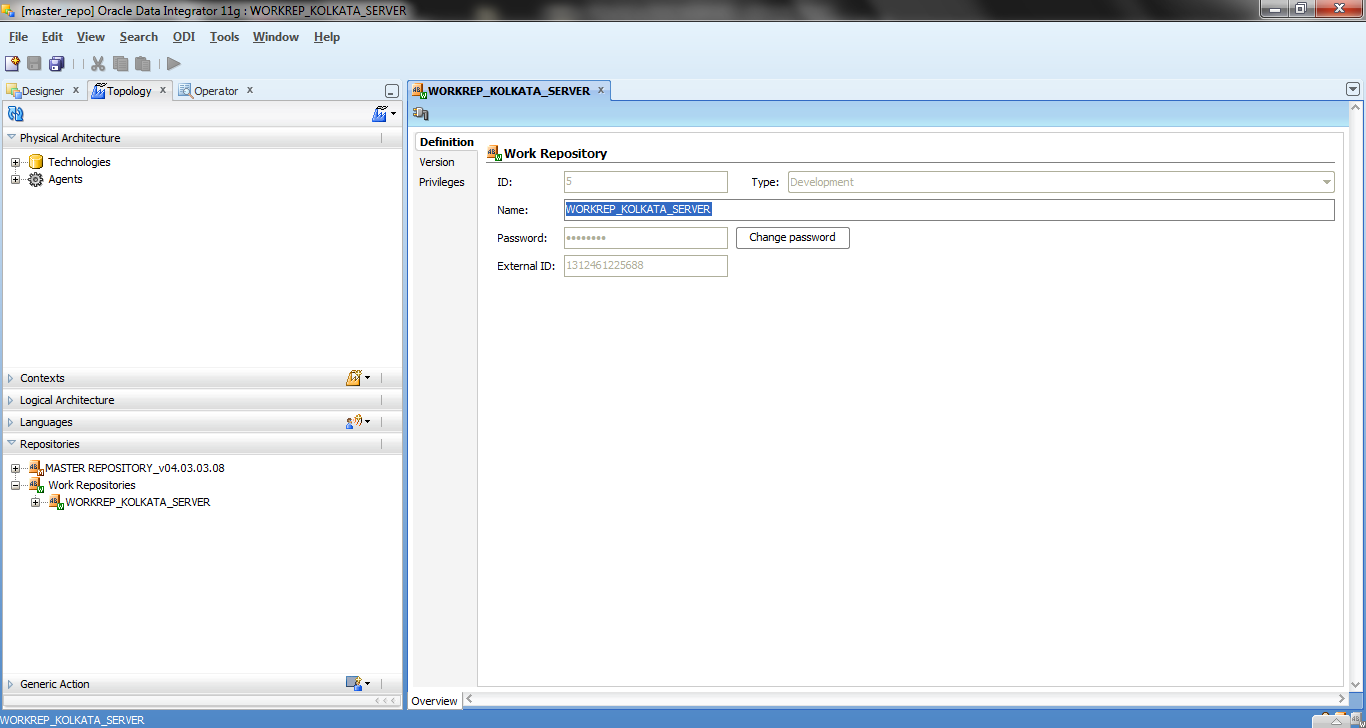The image size is (1366, 728).
Task: Close the WORKREP_KOLKATA_SERVER editor tab
Action: tap(601, 90)
